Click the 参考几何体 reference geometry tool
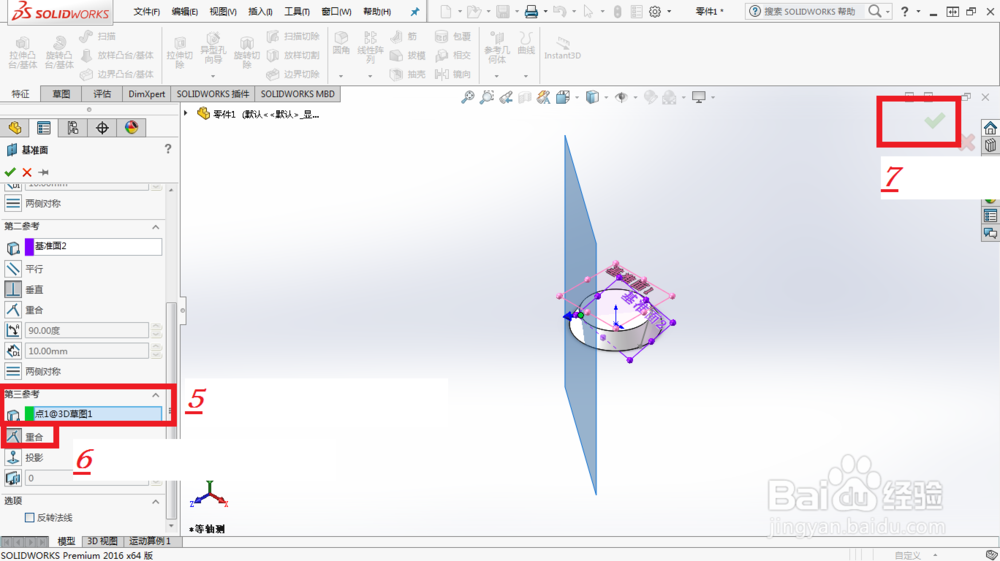1000x561 pixels. (497, 47)
